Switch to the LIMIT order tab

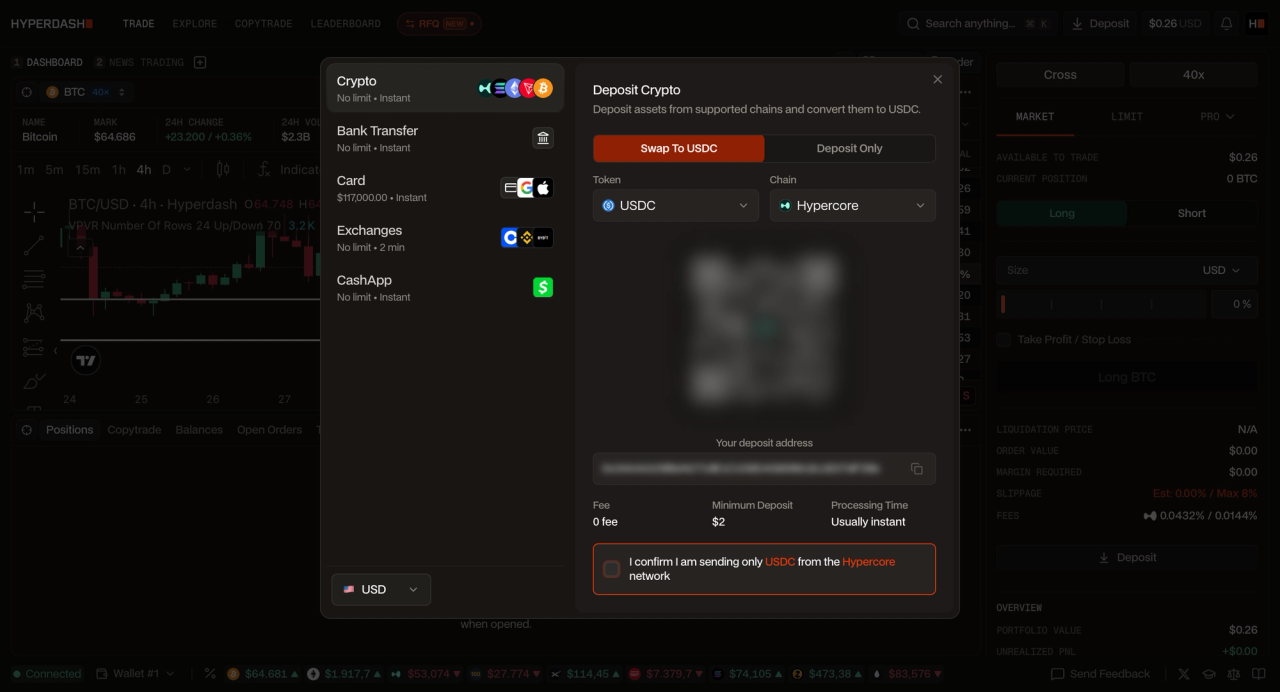[x=1126, y=117]
